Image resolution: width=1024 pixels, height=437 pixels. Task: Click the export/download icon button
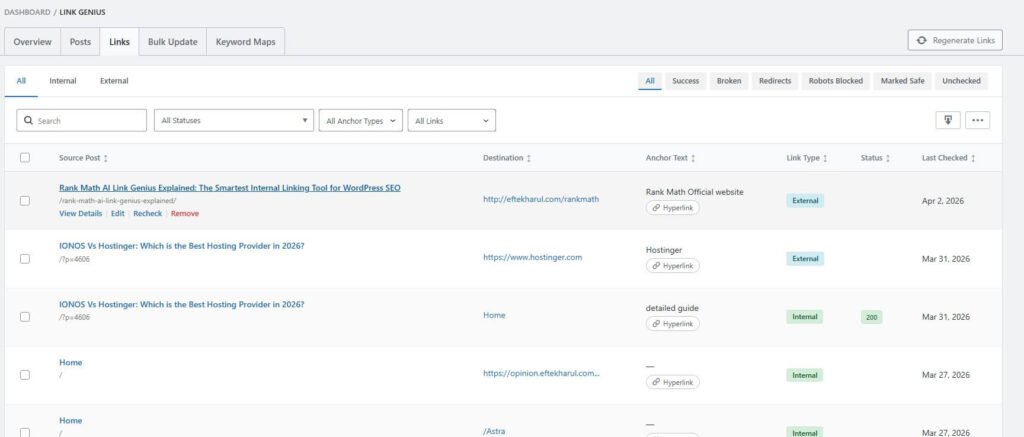pos(948,120)
